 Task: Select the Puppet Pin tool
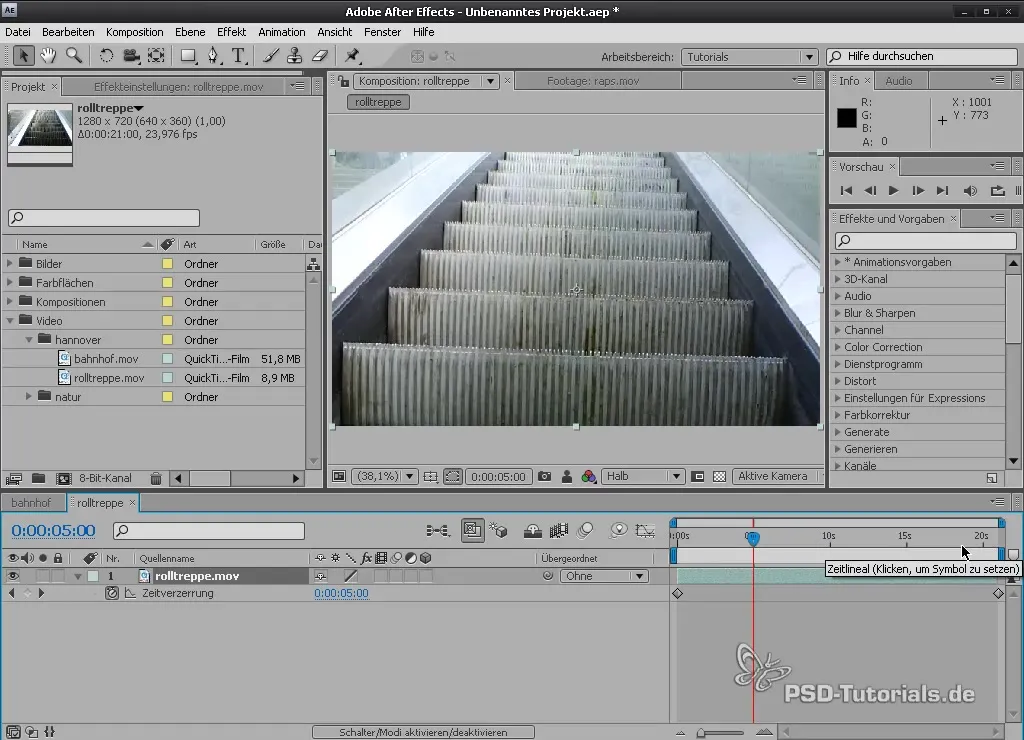click(352, 56)
